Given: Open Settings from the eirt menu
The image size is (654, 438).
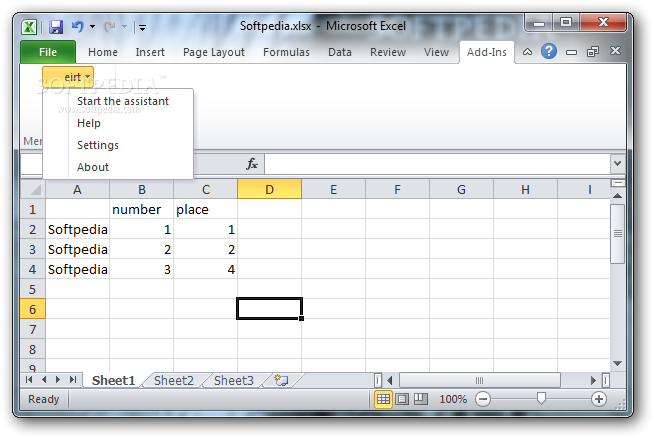Looking at the screenshot, I should pyautogui.click(x=98, y=145).
